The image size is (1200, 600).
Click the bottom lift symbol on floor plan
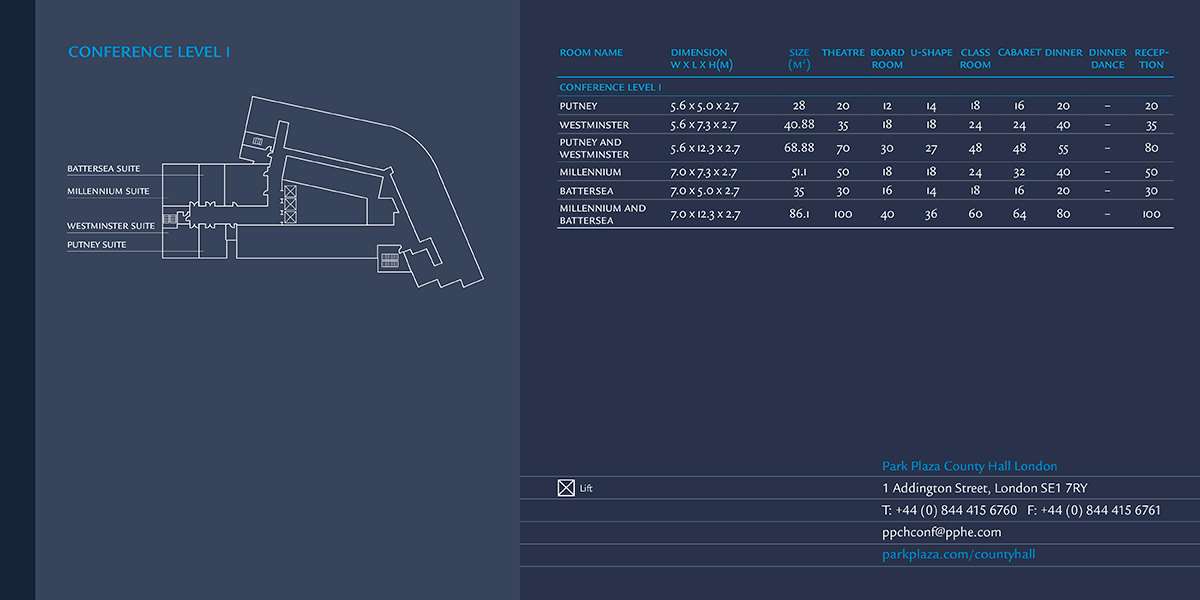(290, 216)
